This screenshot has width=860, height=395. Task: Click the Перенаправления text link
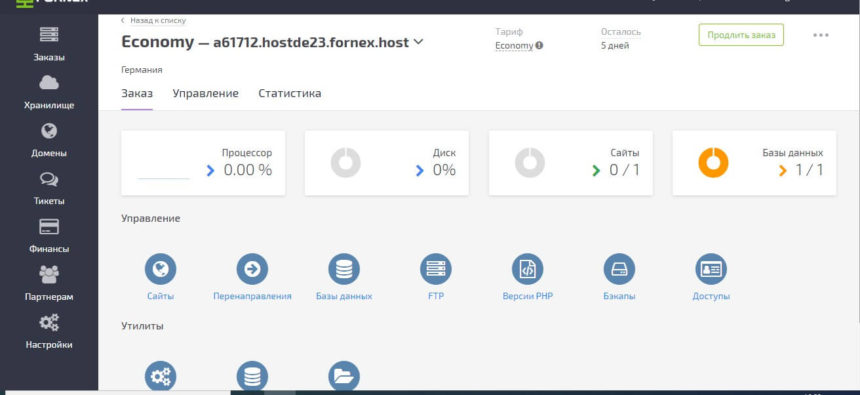252,296
